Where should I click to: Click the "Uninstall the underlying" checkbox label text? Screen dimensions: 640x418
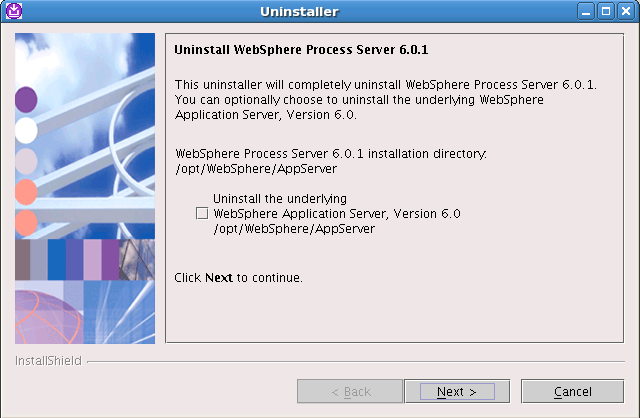coord(280,199)
